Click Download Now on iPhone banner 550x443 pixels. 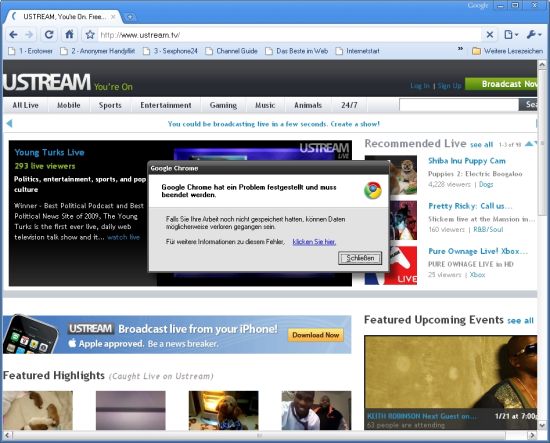click(316, 335)
